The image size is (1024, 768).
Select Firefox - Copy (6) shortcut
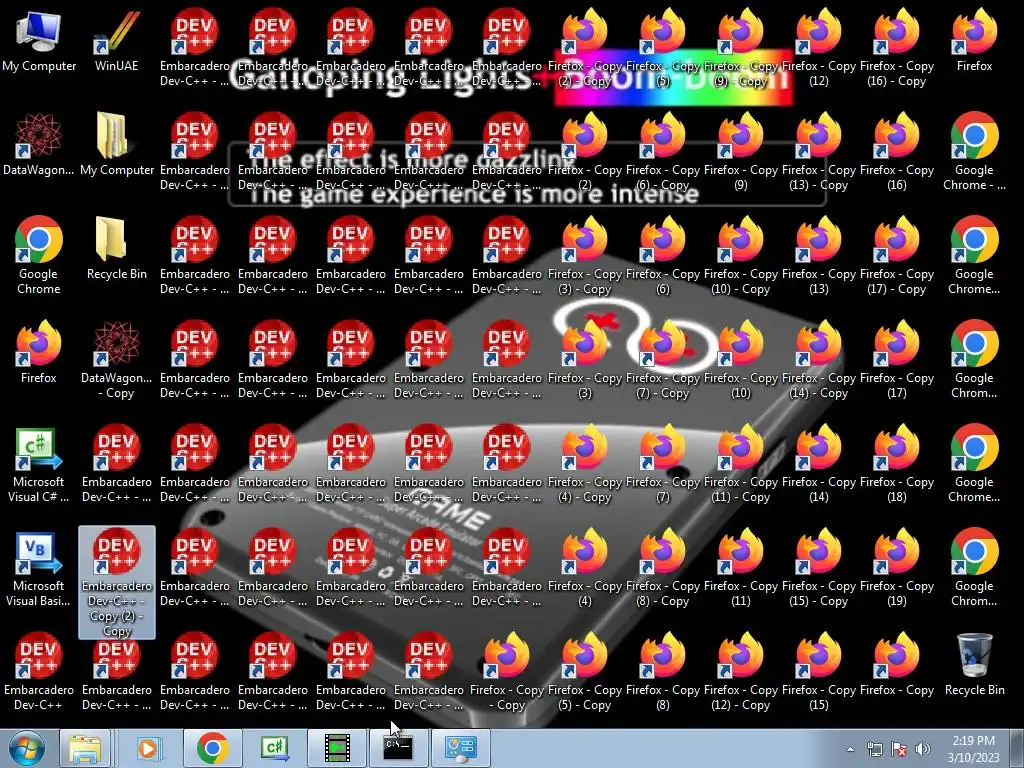(663, 256)
